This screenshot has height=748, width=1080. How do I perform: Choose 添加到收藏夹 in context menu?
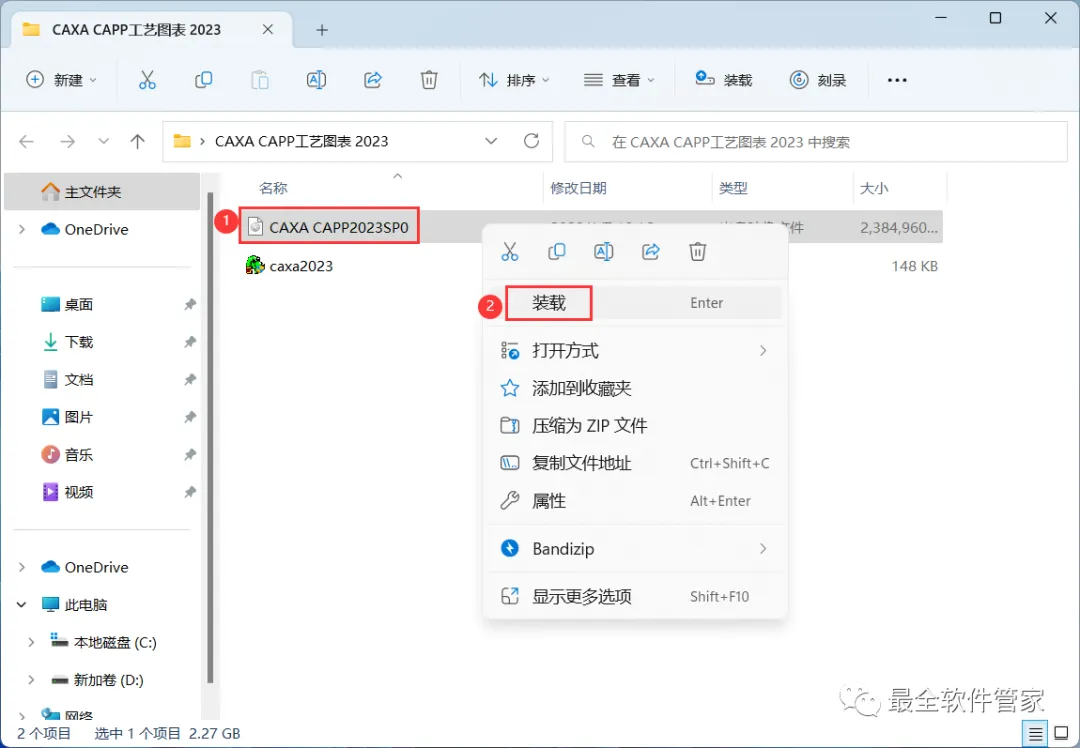[634, 388]
